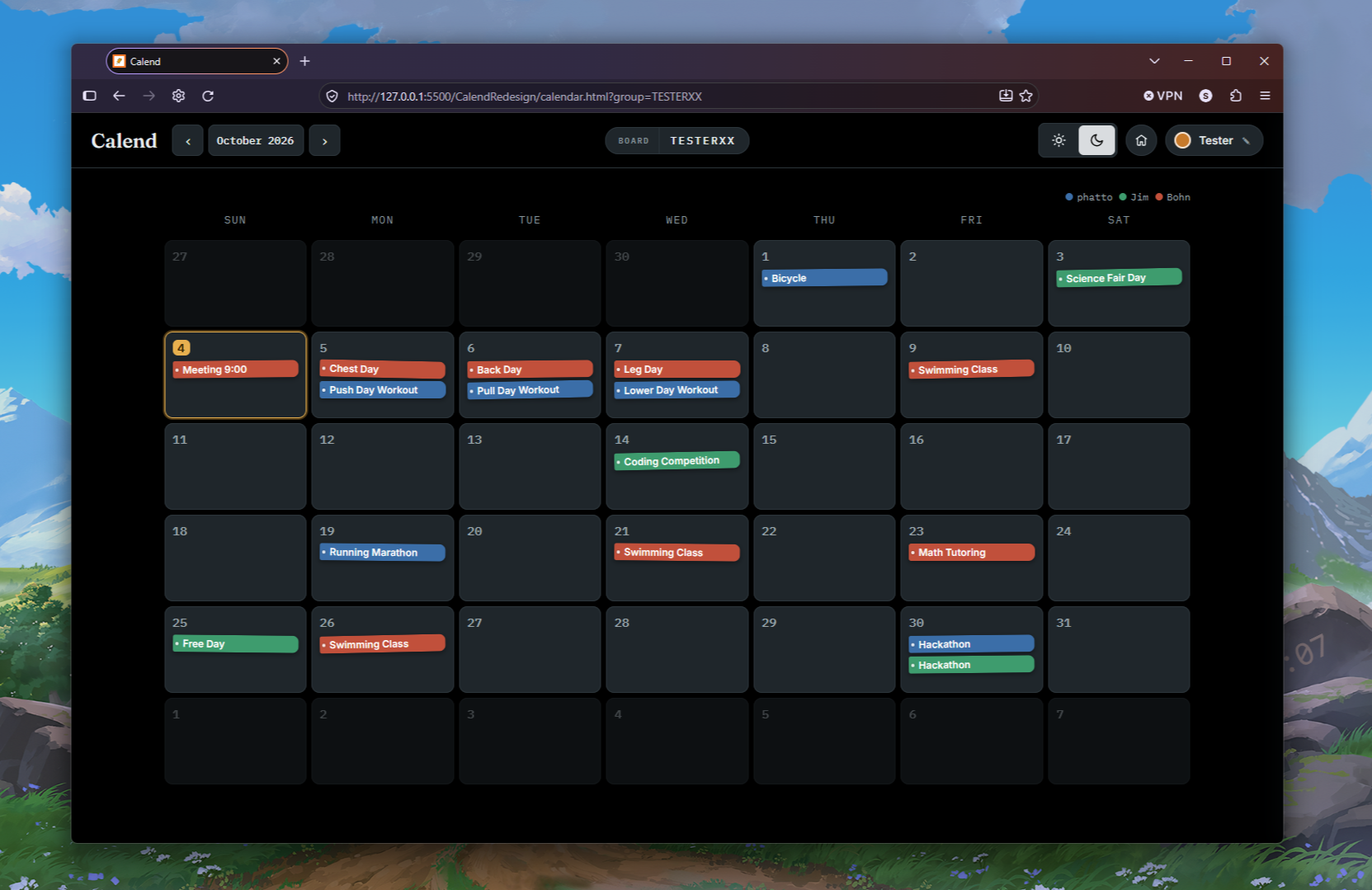Open the Meeting 9:00 event
This screenshot has width=1372, height=890.
(x=235, y=370)
